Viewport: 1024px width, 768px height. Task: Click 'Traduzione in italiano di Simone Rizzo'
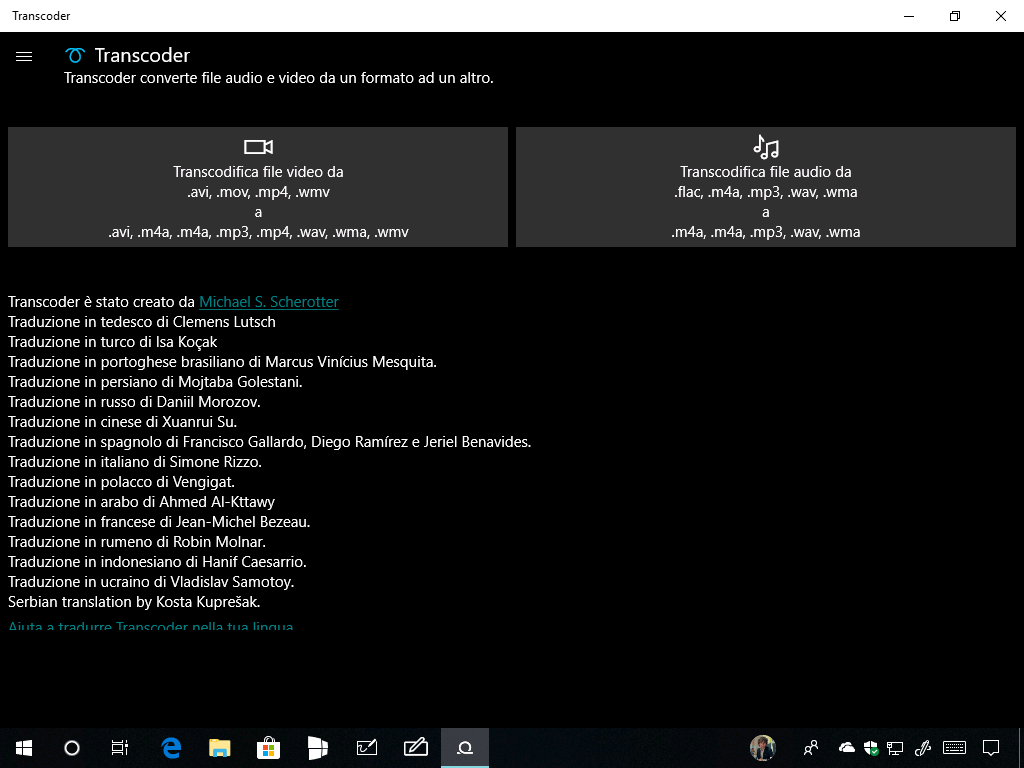point(135,462)
